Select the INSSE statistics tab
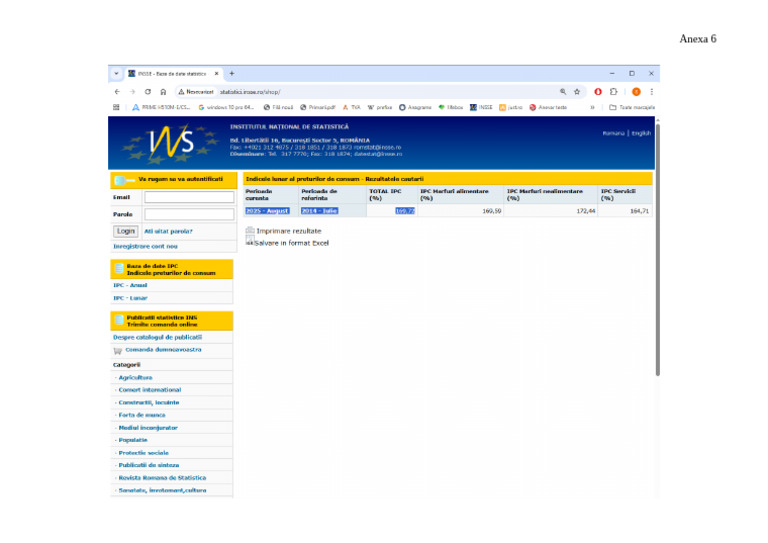 [x=171, y=73]
